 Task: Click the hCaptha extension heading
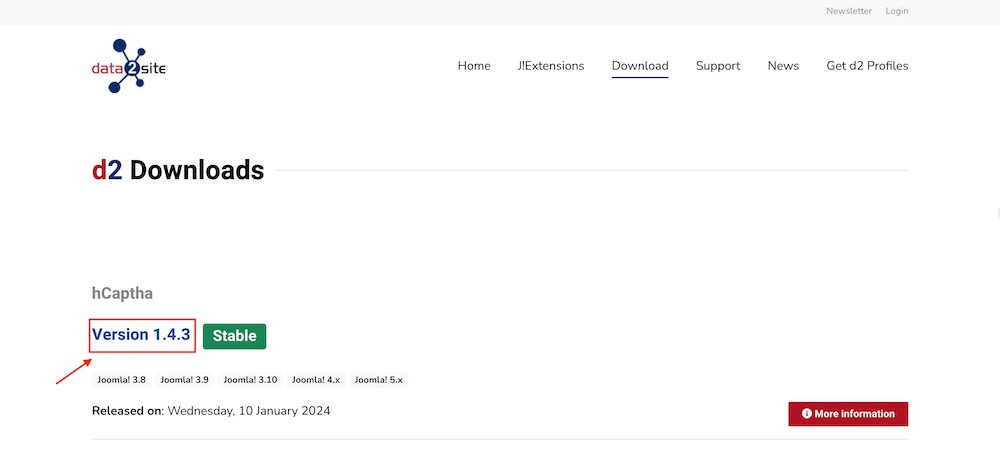point(122,294)
